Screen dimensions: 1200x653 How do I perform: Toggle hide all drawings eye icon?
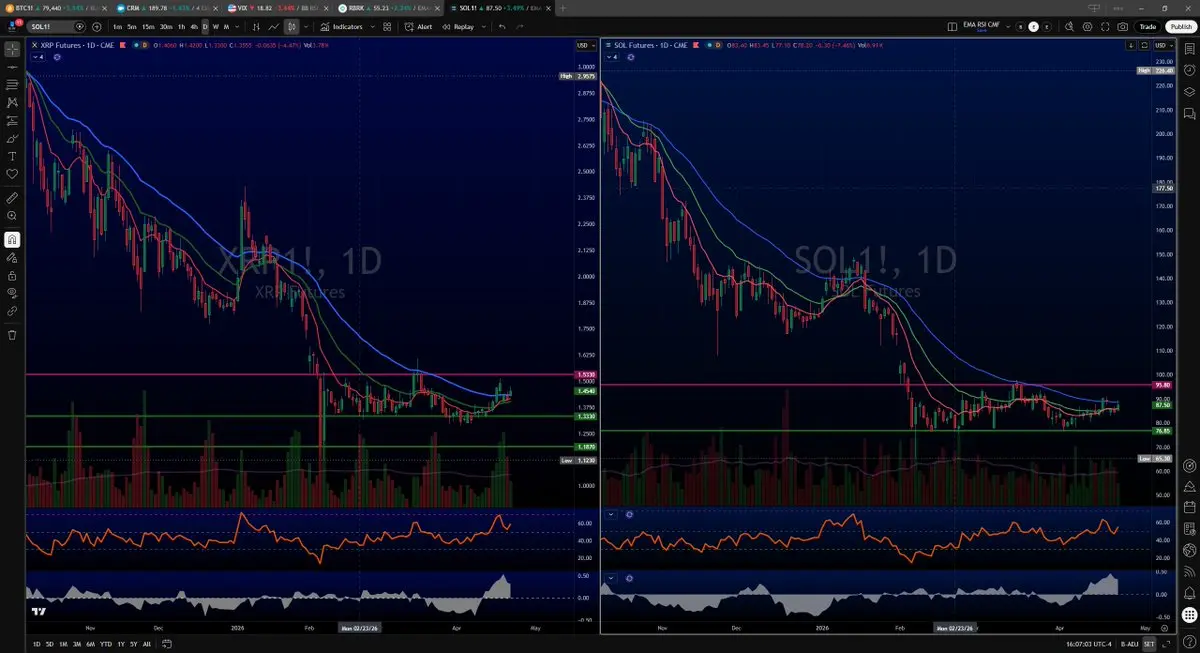click(12, 293)
